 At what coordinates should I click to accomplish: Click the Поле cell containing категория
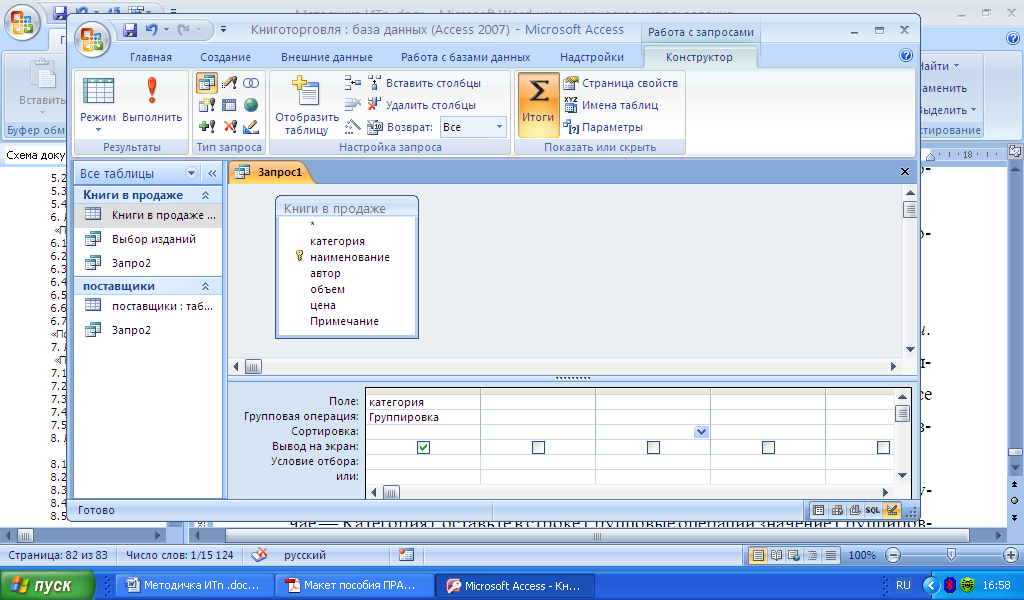423,402
